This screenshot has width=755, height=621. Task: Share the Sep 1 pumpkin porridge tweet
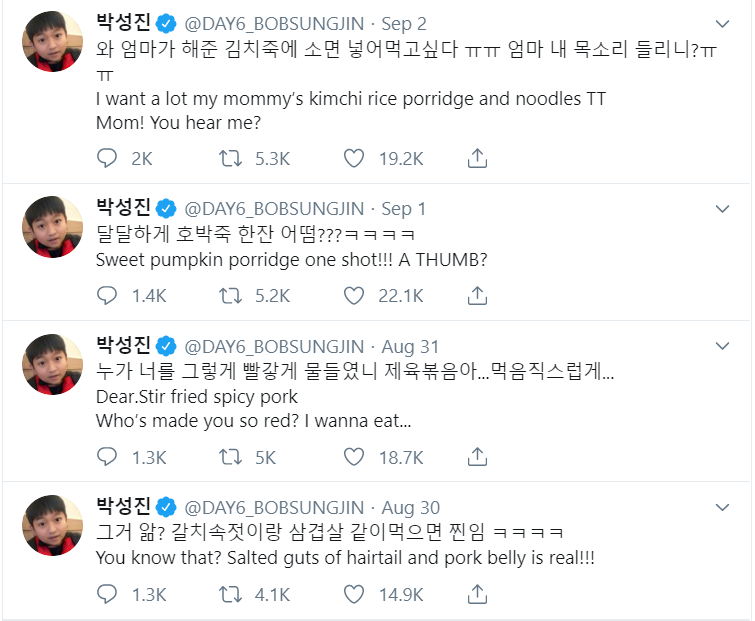point(477,295)
